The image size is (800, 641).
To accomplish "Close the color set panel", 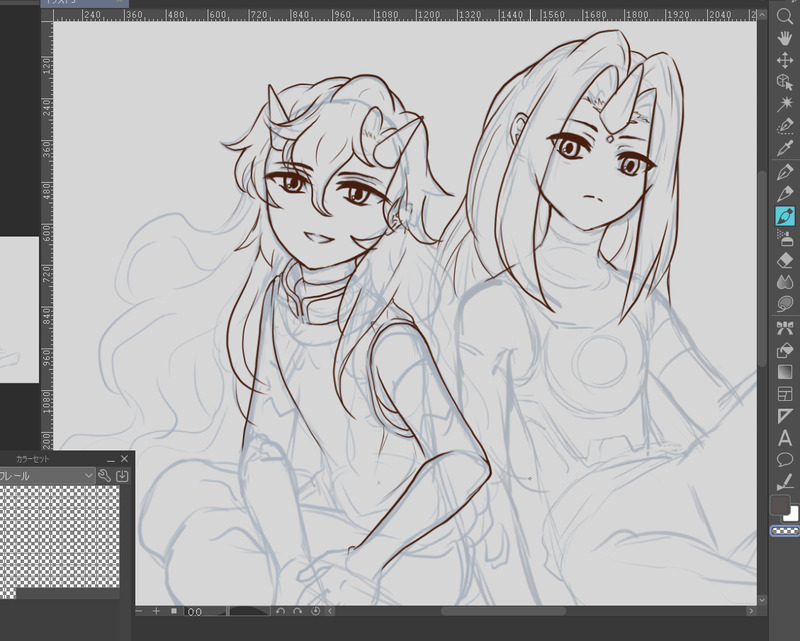I will [x=124, y=459].
